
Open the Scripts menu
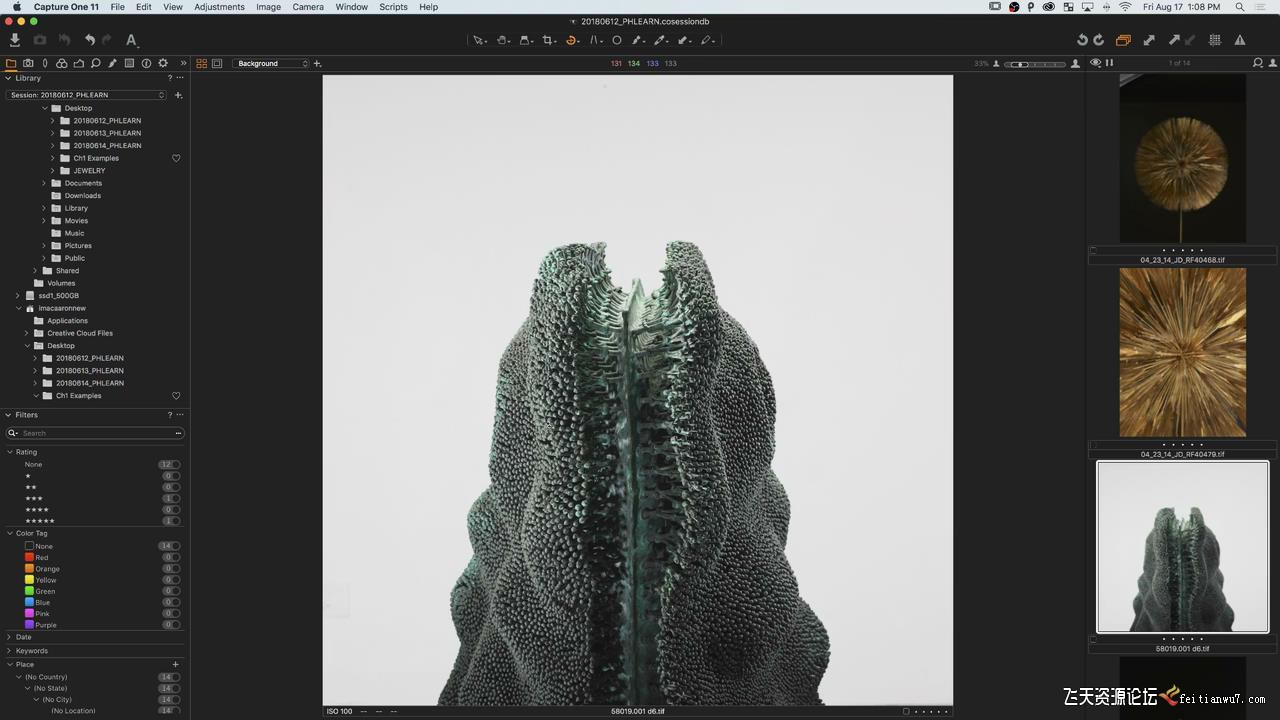393,7
